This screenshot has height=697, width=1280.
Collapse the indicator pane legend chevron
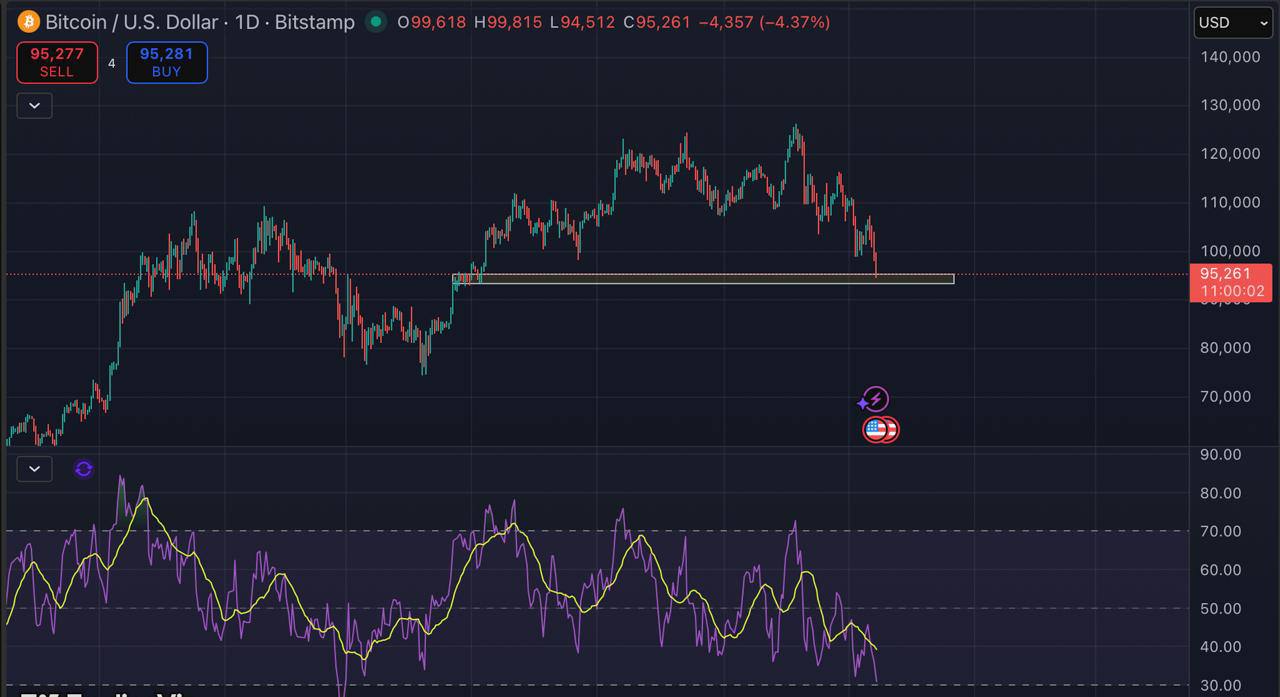tap(34, 468)
